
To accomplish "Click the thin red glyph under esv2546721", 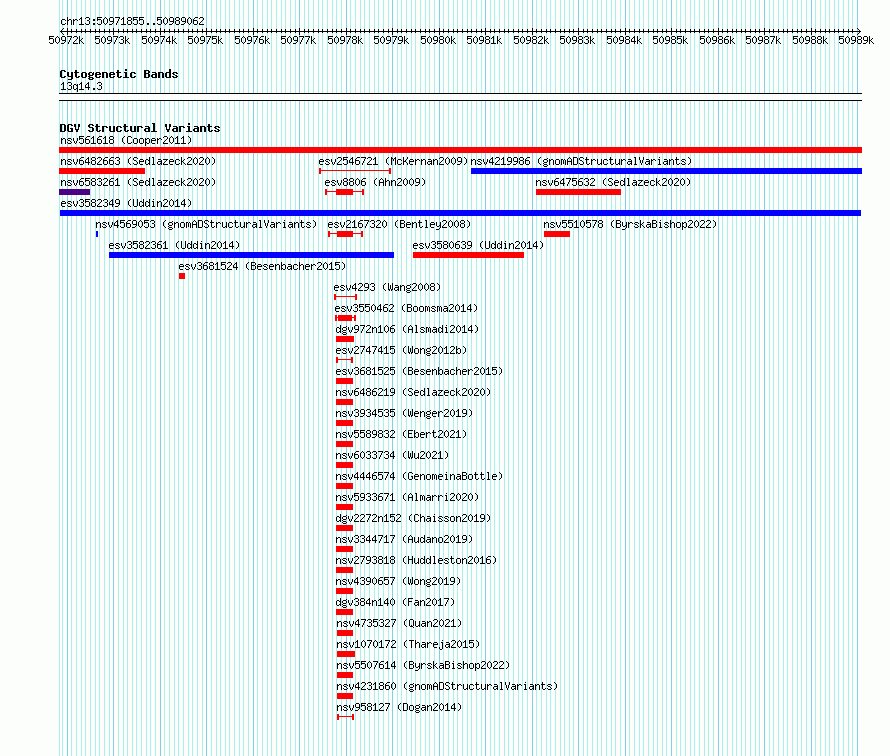I will [355, 171].
